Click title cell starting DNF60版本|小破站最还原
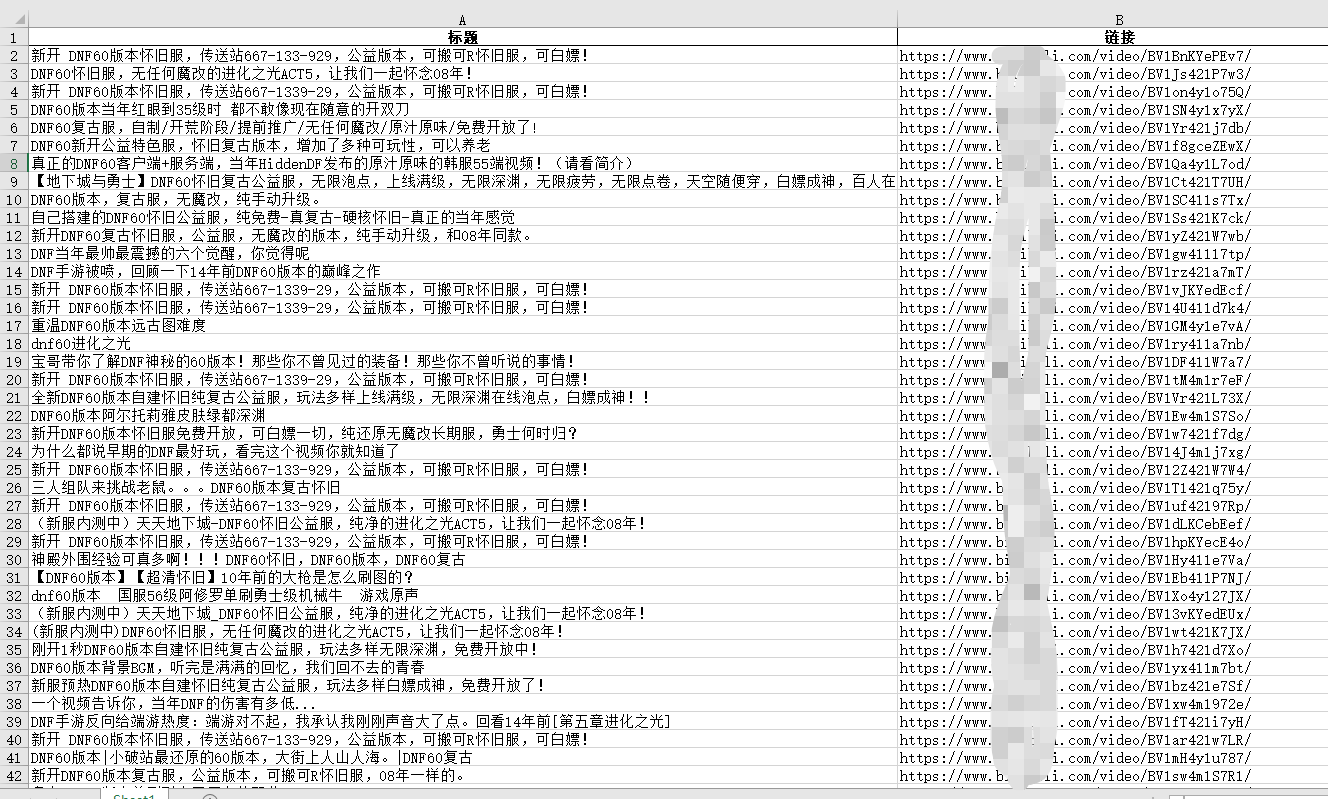Screen dimensions: 1328x799 coord(462,757)
